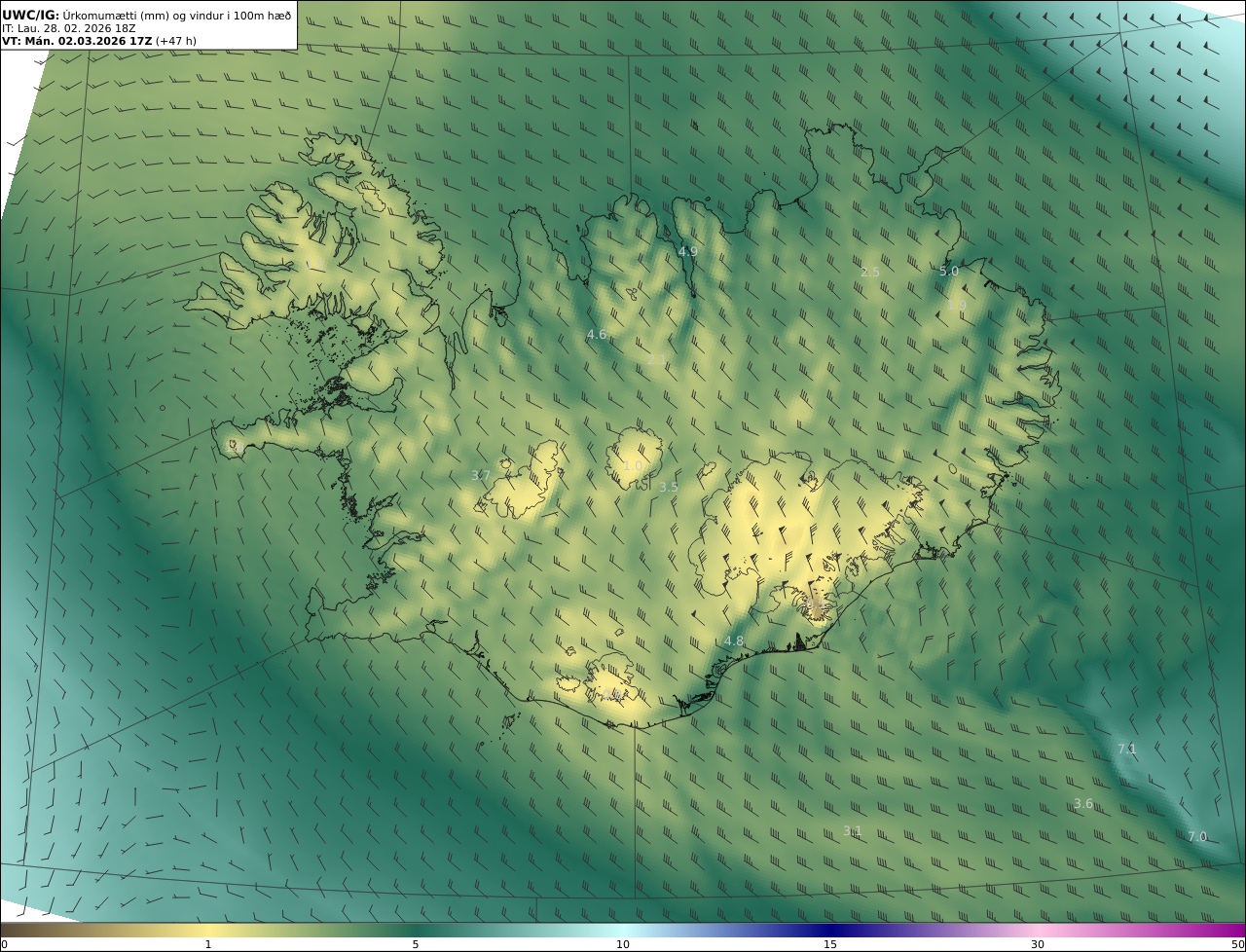The height and width of the screenshot is (952, 1246).
Task: Click the 3.5 value label on the map
Action: click(x=669, y=487)
